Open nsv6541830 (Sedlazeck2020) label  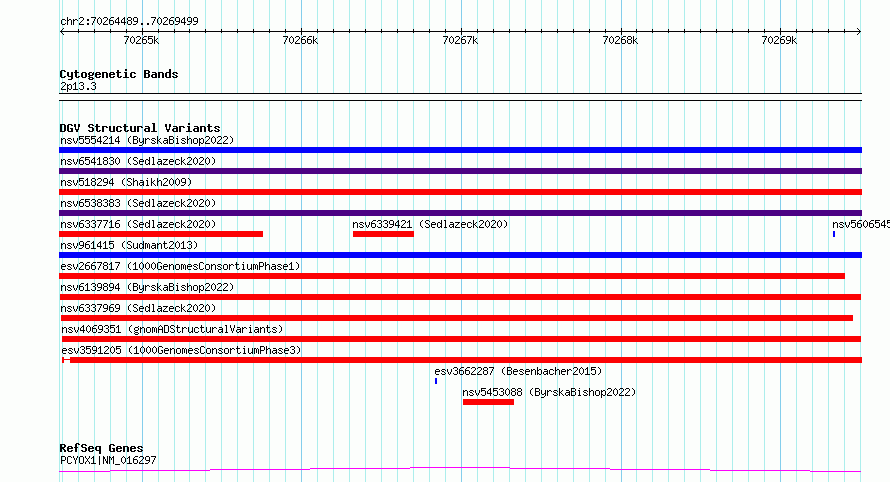coord(138,161)
